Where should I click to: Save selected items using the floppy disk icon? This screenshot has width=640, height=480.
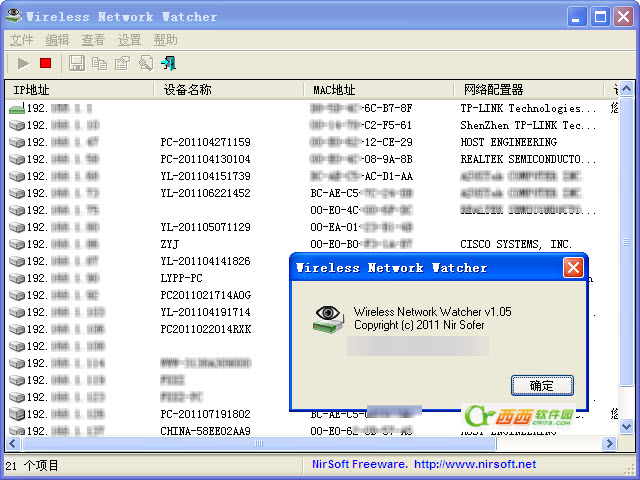(x=77, y=63)
